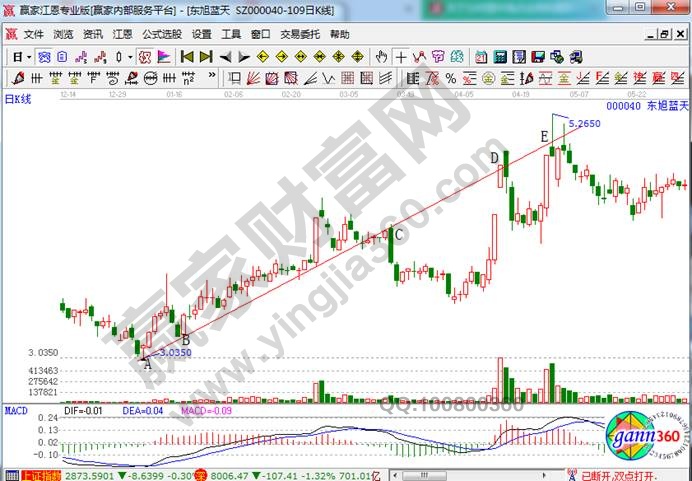Jump to first bar arrow icon
Viewport: 692px width, 481px height.
[186, 55]
